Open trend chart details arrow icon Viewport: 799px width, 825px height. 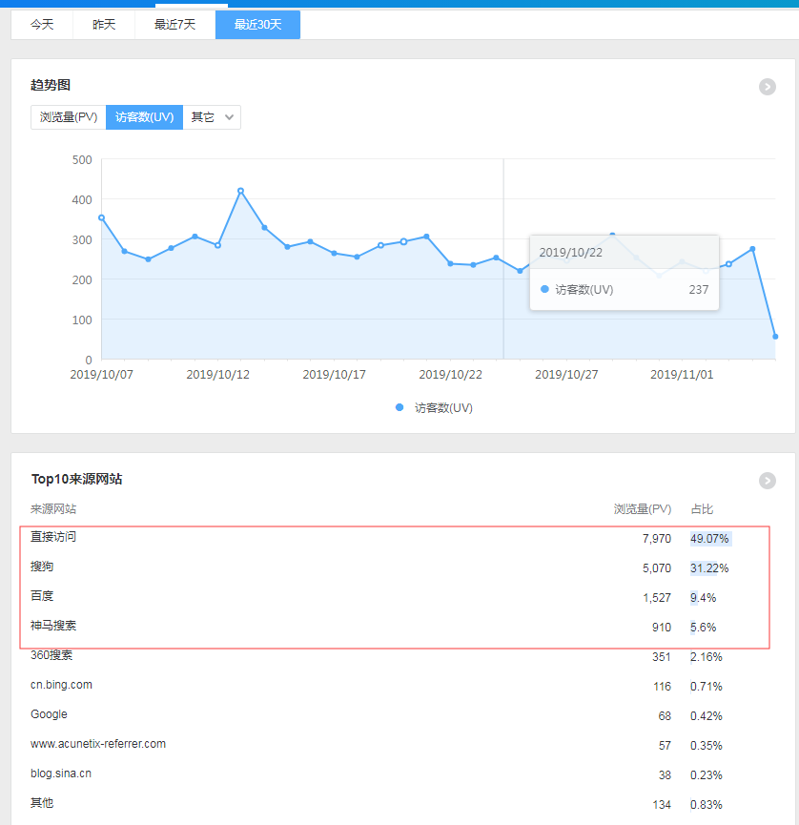click(x=767, y=87)
